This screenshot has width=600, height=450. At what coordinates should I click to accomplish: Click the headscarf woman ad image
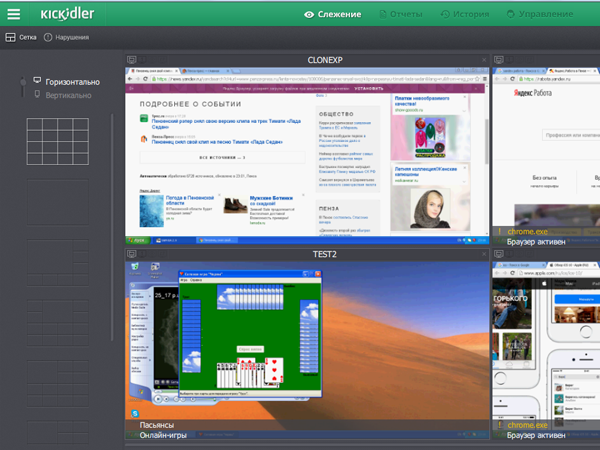pyautogui.click(x=430, y=209)
